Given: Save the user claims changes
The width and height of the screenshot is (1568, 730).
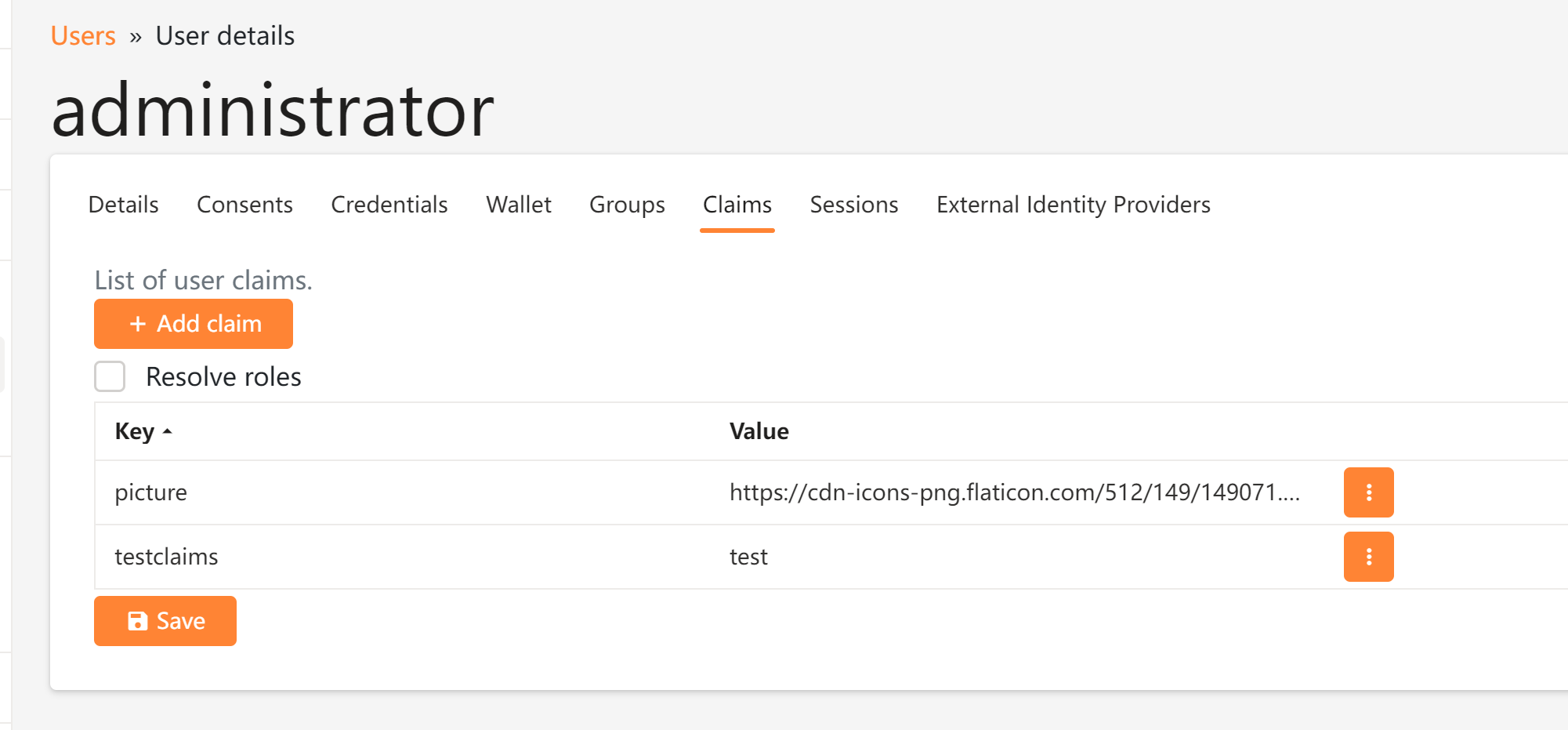Looking at the screenshot, I should pyautogui.click(x=165, y=620).
